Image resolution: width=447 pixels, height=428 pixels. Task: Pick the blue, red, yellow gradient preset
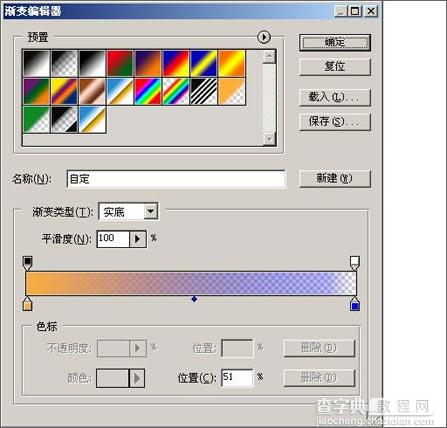pyautogui.click(x=176, y=63)
